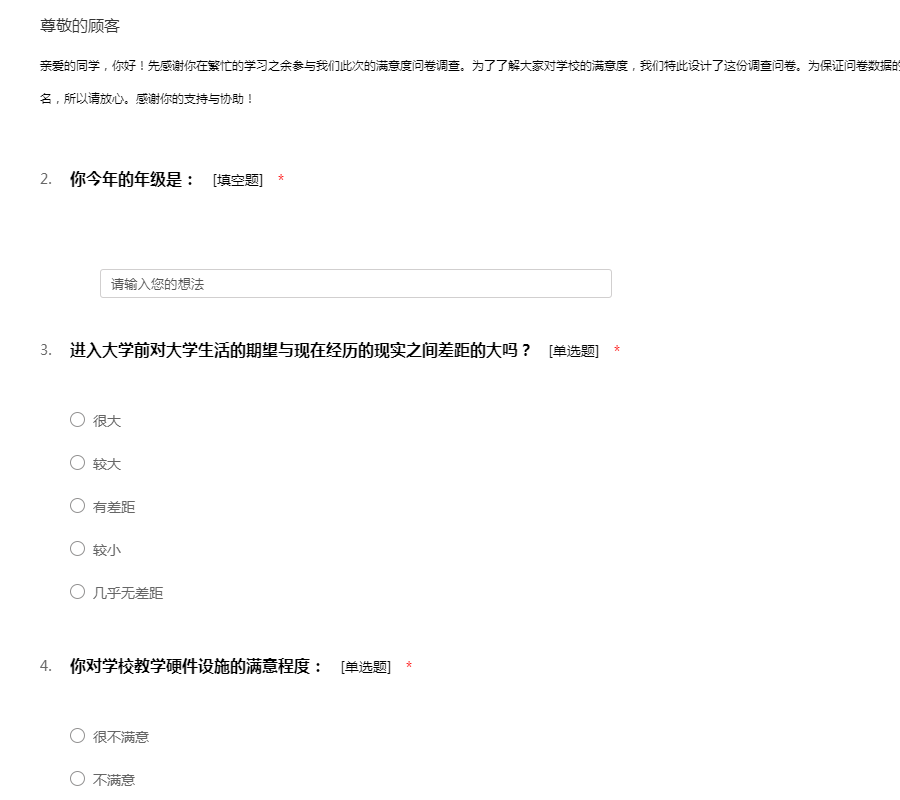Focus the "请输入您的想法" grade input field
This screenshot has height=800, width=900.
[355, 284]
